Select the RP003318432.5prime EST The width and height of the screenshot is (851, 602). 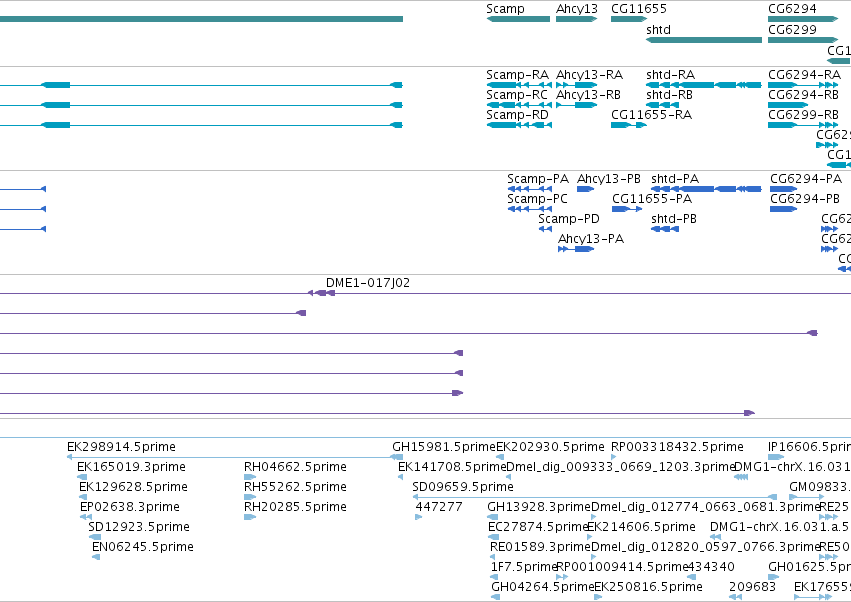click(614, 457)
